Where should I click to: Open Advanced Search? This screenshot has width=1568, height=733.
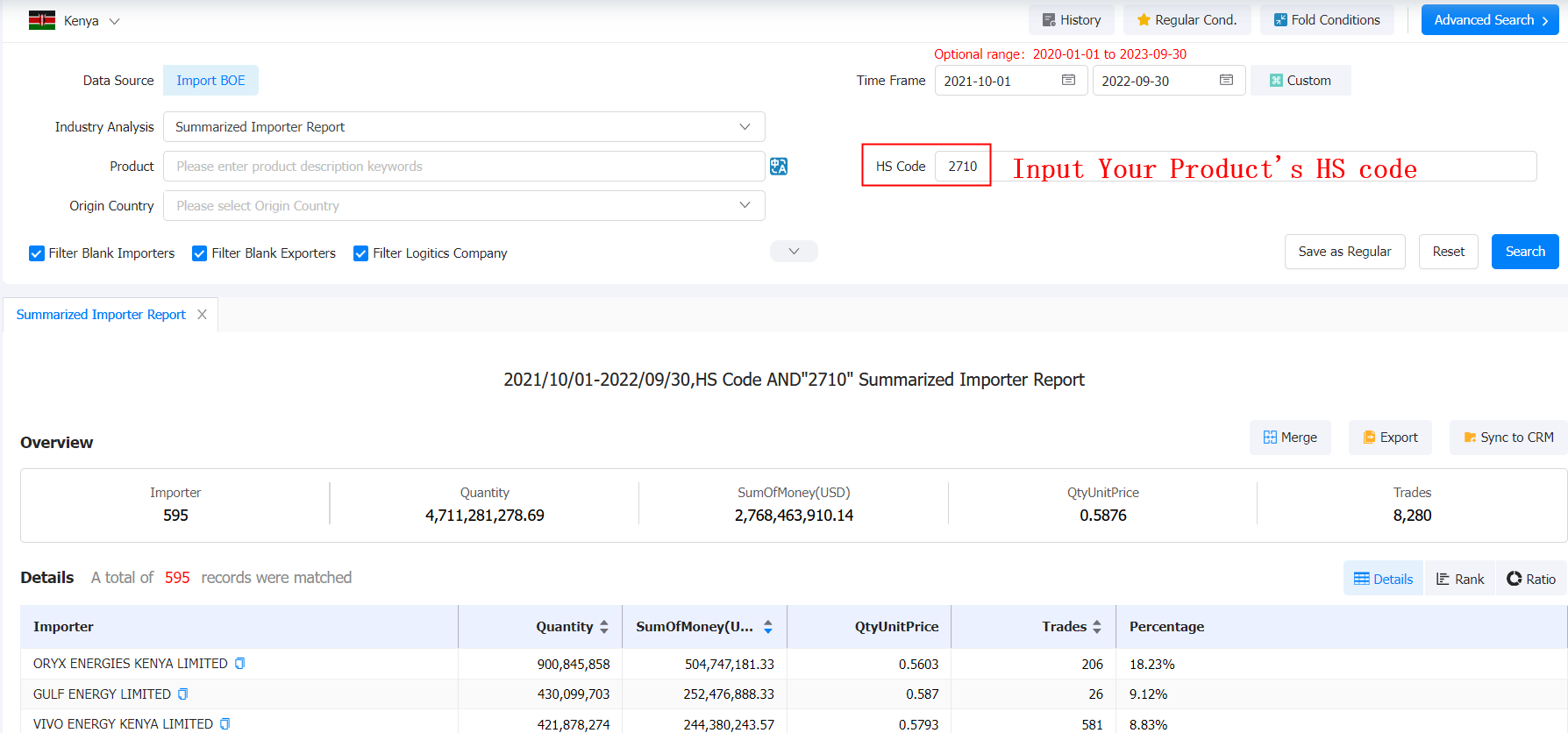click(1490, 20)
